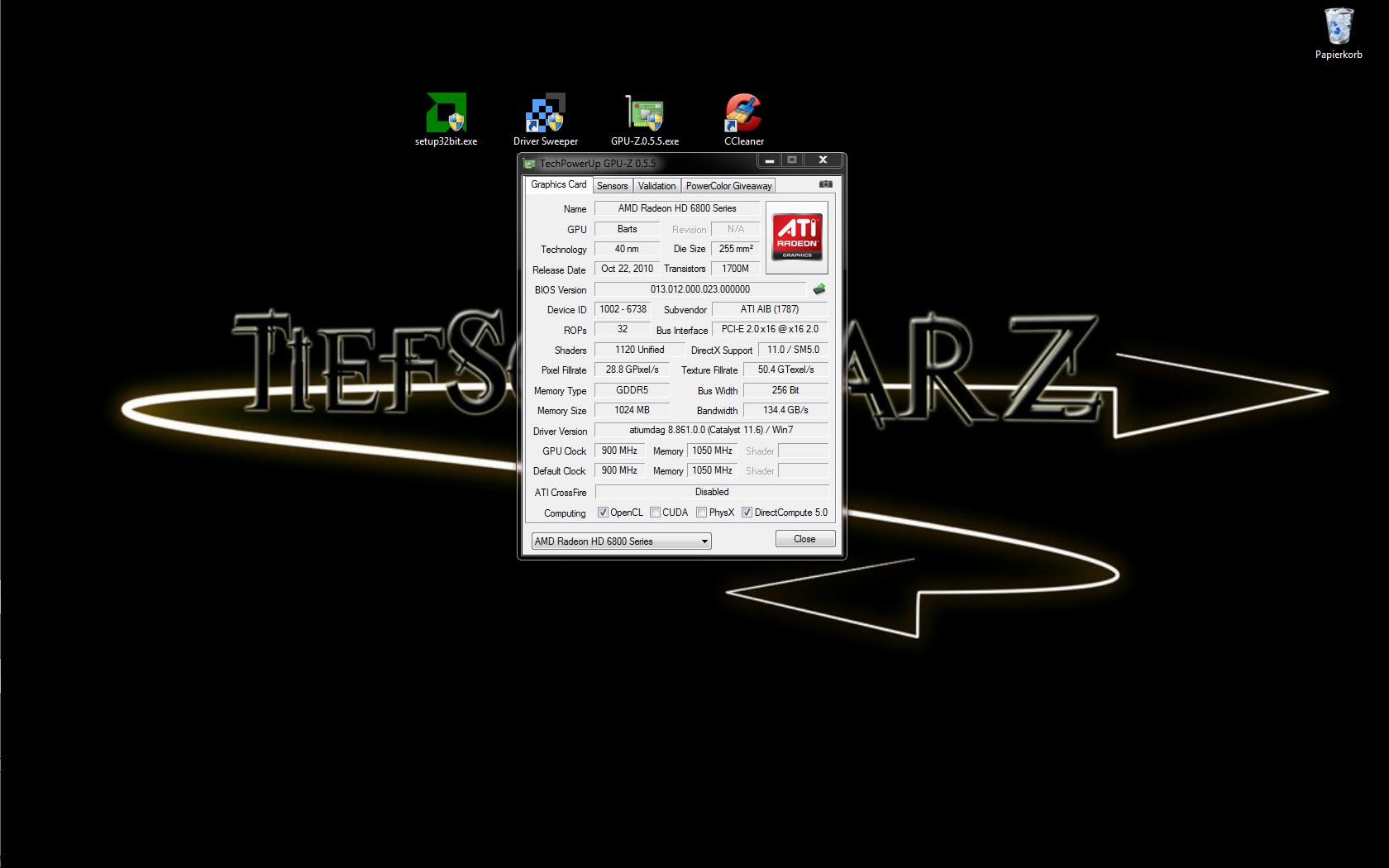Switch to the Graphics Card tab
This screenshot has width=1389, height=868.
coord(558,184)
